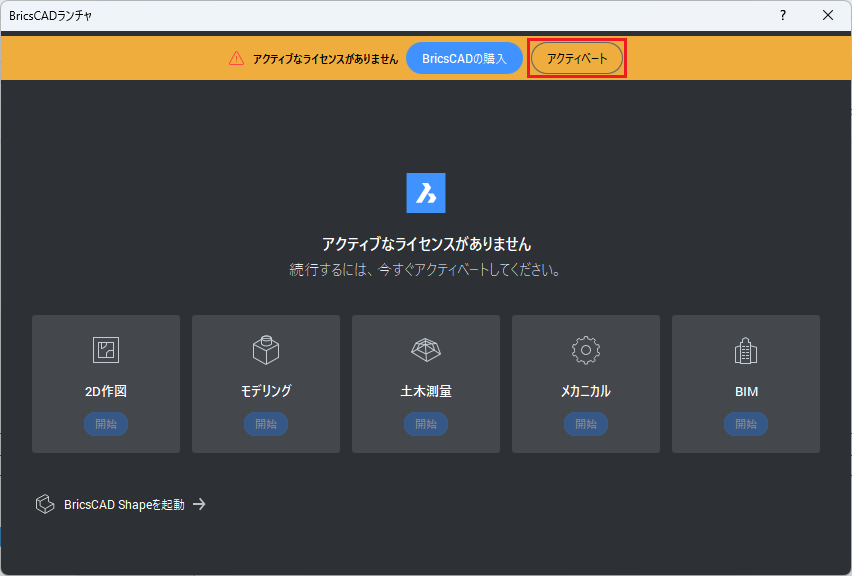Select the モデリング 3D block icon
The height and width of the screenshot is (576, 852).
pos(266,350)
